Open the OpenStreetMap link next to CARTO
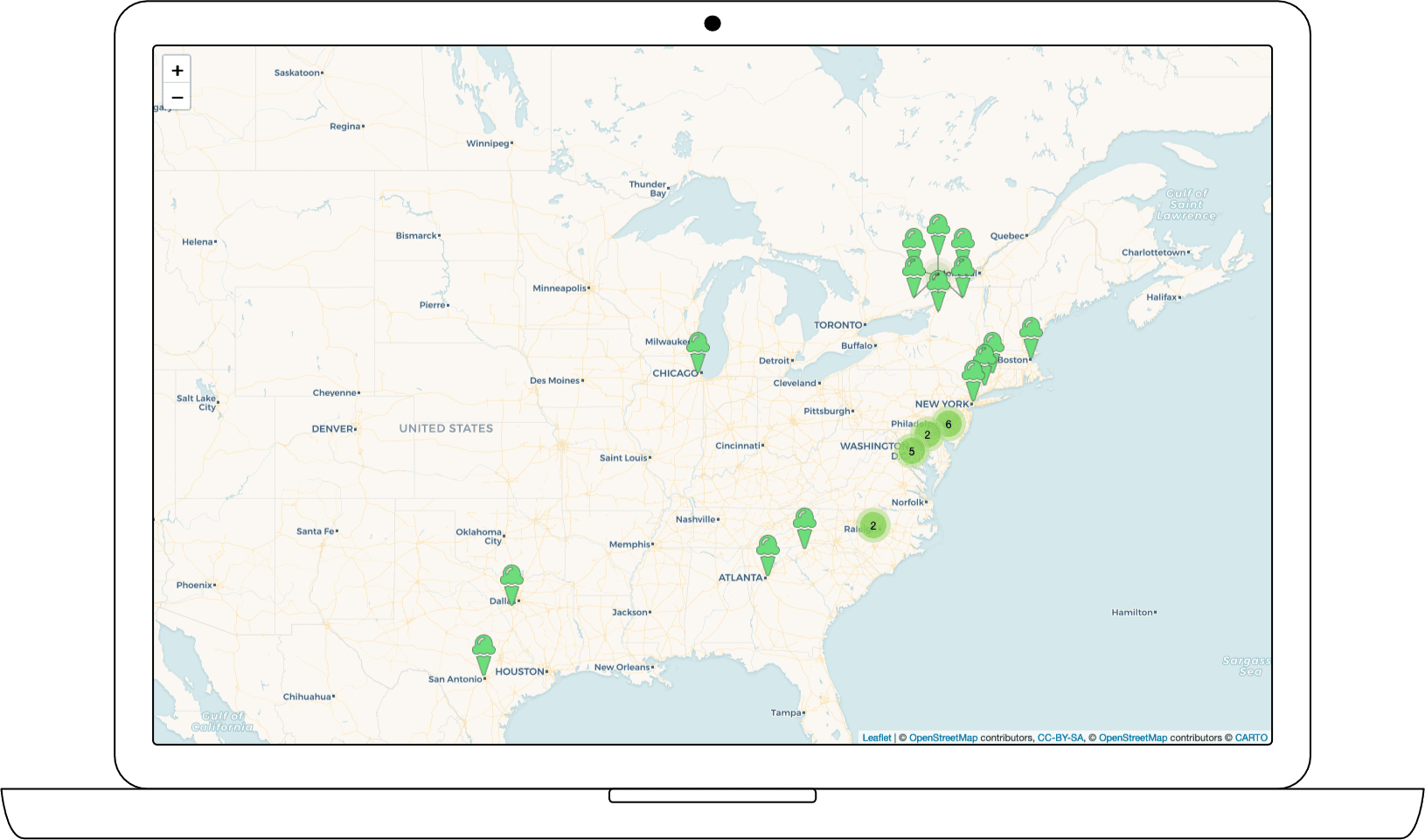The height and width of the screenshot is (840, 1425). pyautogui.click(x=1133, y=738)
